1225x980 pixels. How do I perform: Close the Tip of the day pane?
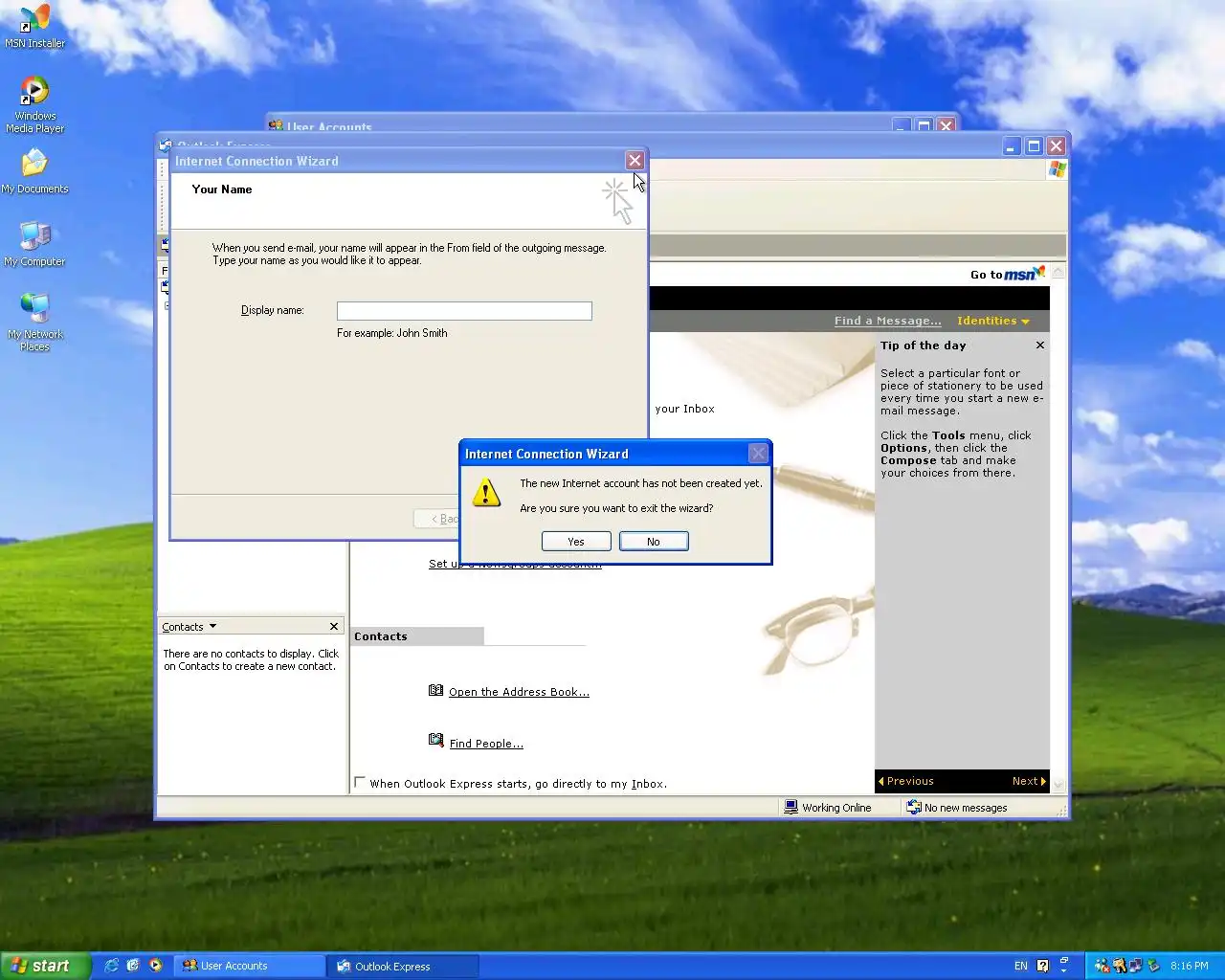1039,345
